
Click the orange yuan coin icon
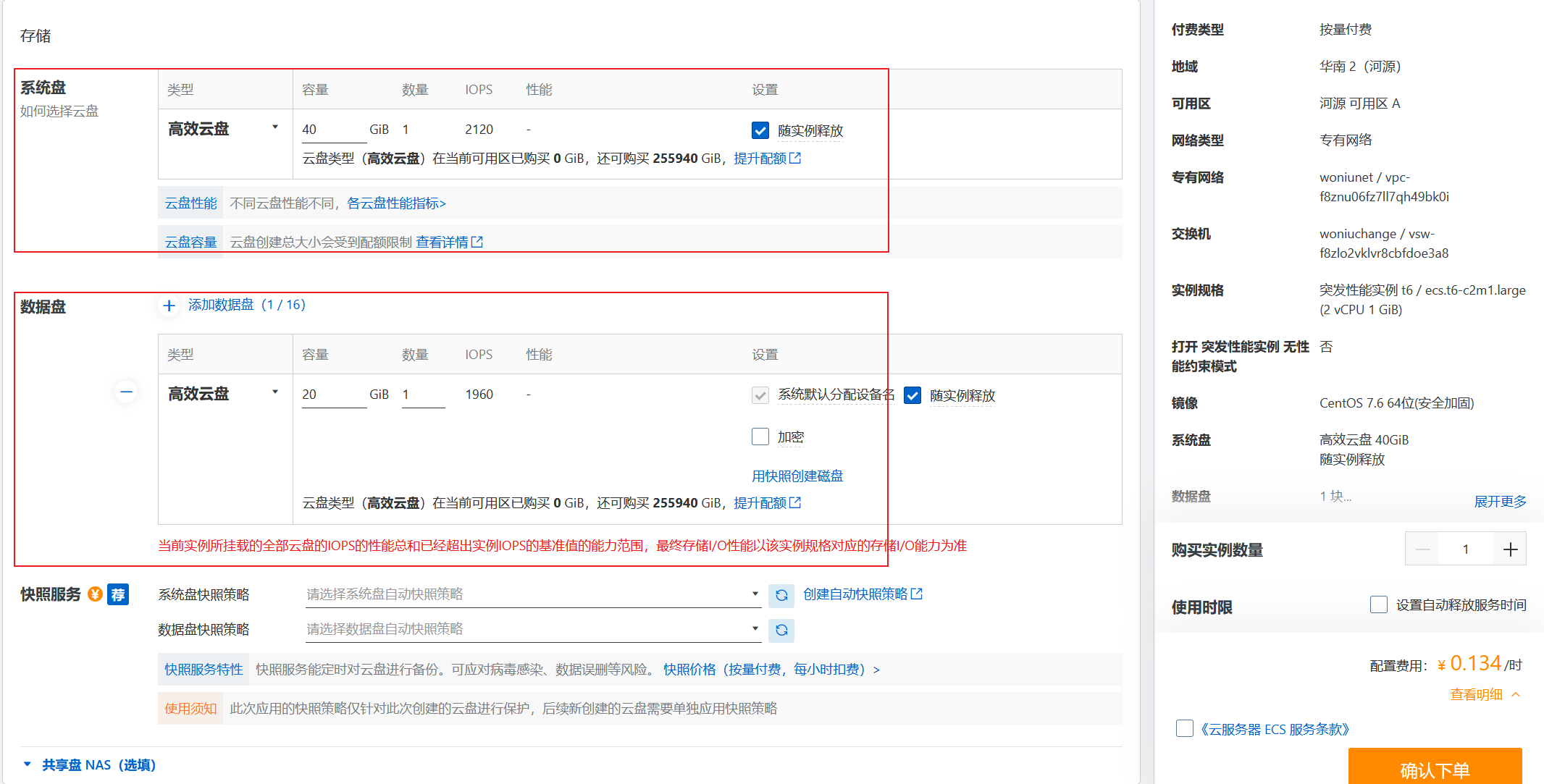[x=95, y=594]
